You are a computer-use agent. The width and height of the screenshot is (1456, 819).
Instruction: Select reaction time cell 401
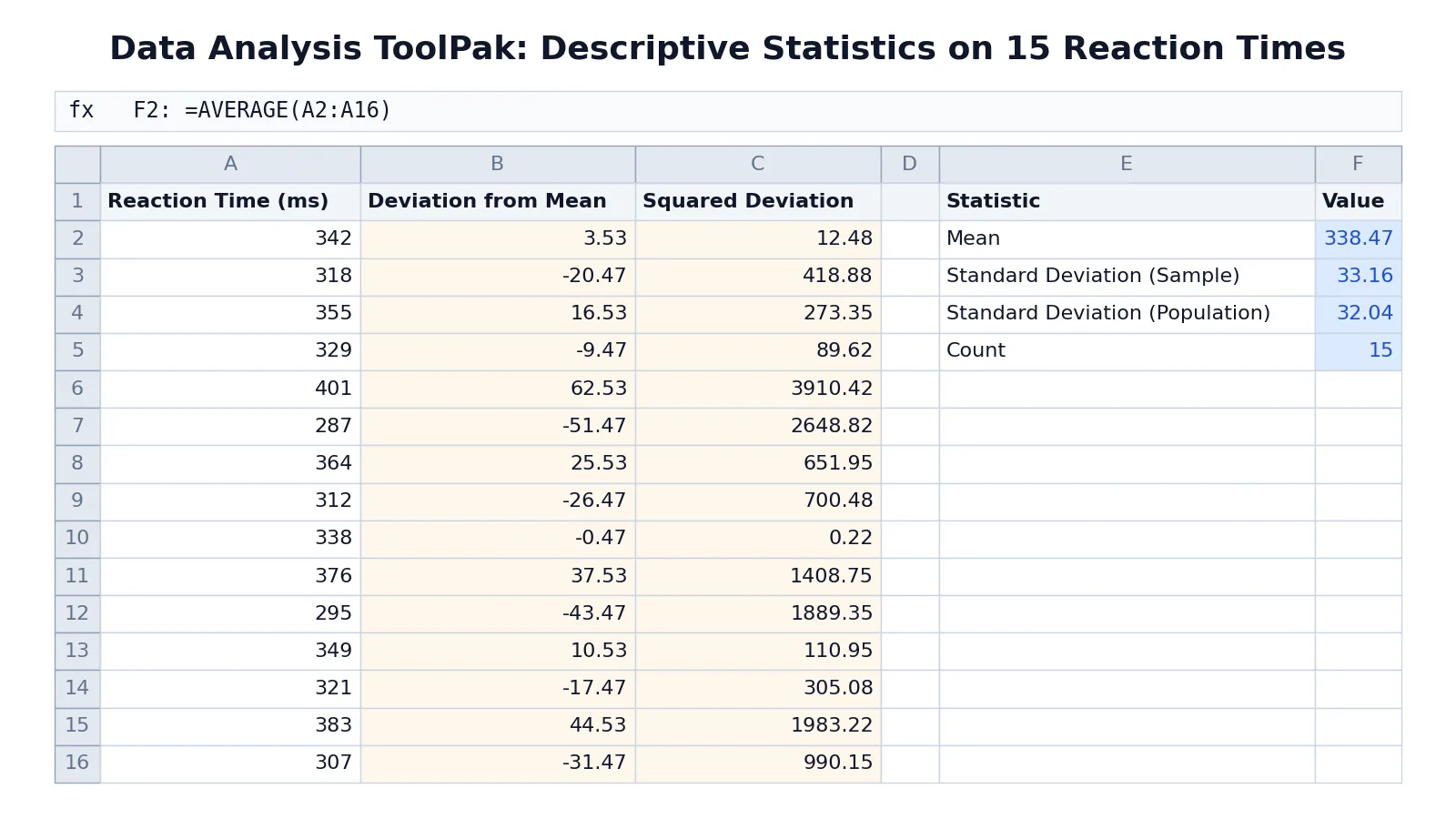[230, 389]
